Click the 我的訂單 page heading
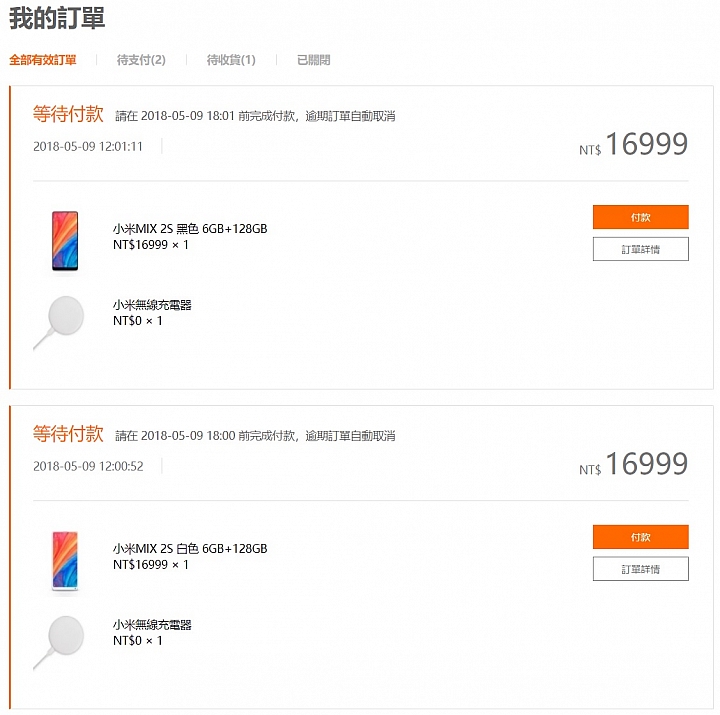This screenshot has height=715, width=720. coord(57,18)
